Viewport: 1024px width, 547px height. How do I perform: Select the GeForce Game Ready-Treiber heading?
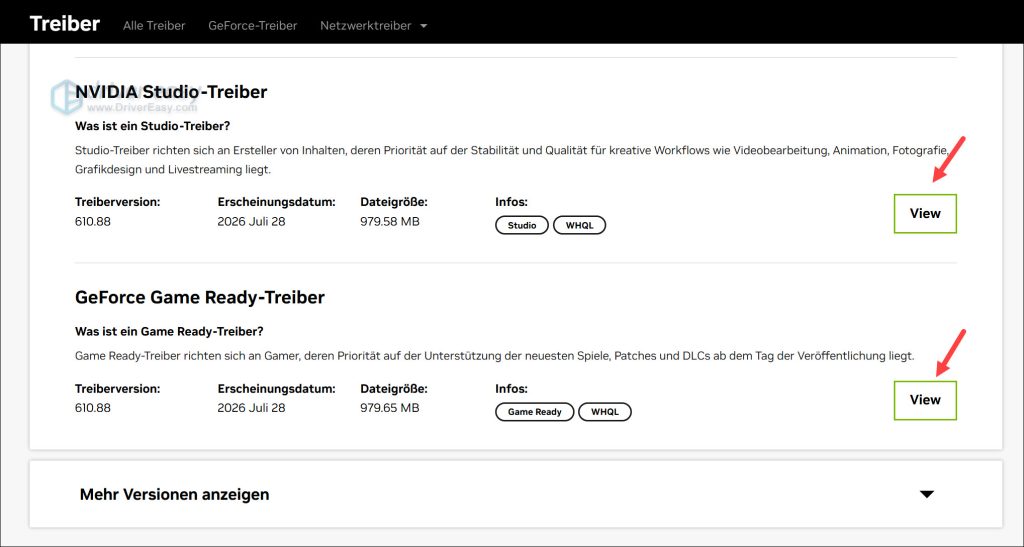[x=200, y=298]
